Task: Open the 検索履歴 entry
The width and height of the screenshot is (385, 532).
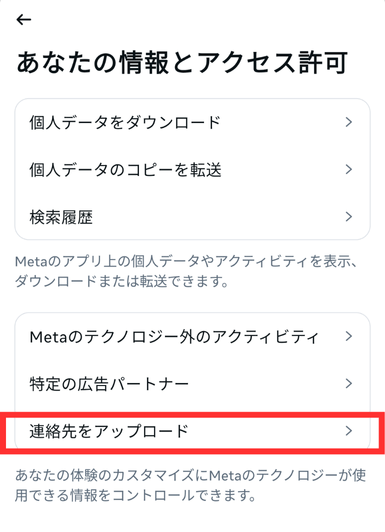Action: pyautogui.click(x=192, y=217)
